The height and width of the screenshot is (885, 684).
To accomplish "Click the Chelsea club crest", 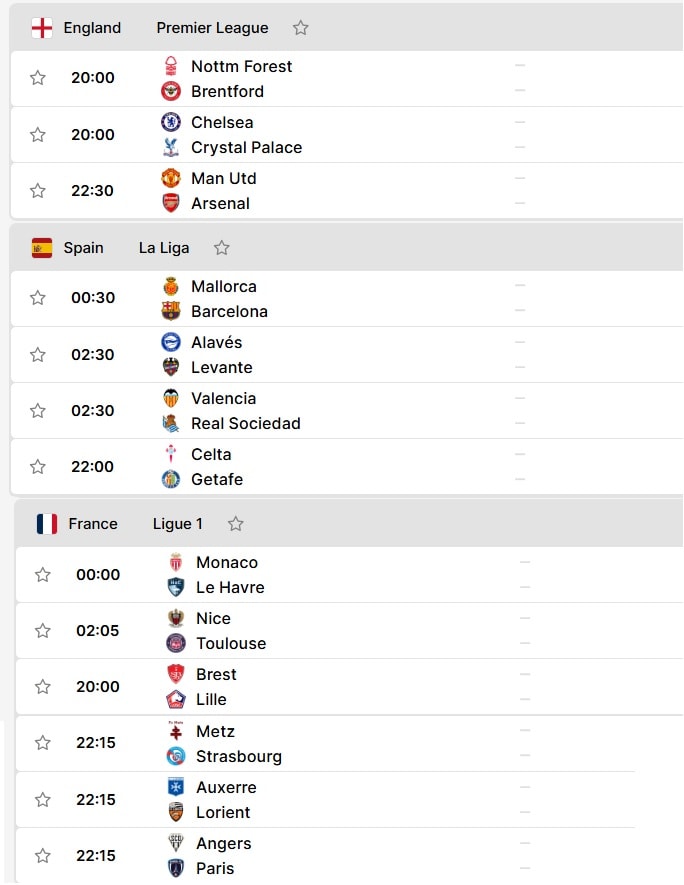I will [x=171, y=122].
